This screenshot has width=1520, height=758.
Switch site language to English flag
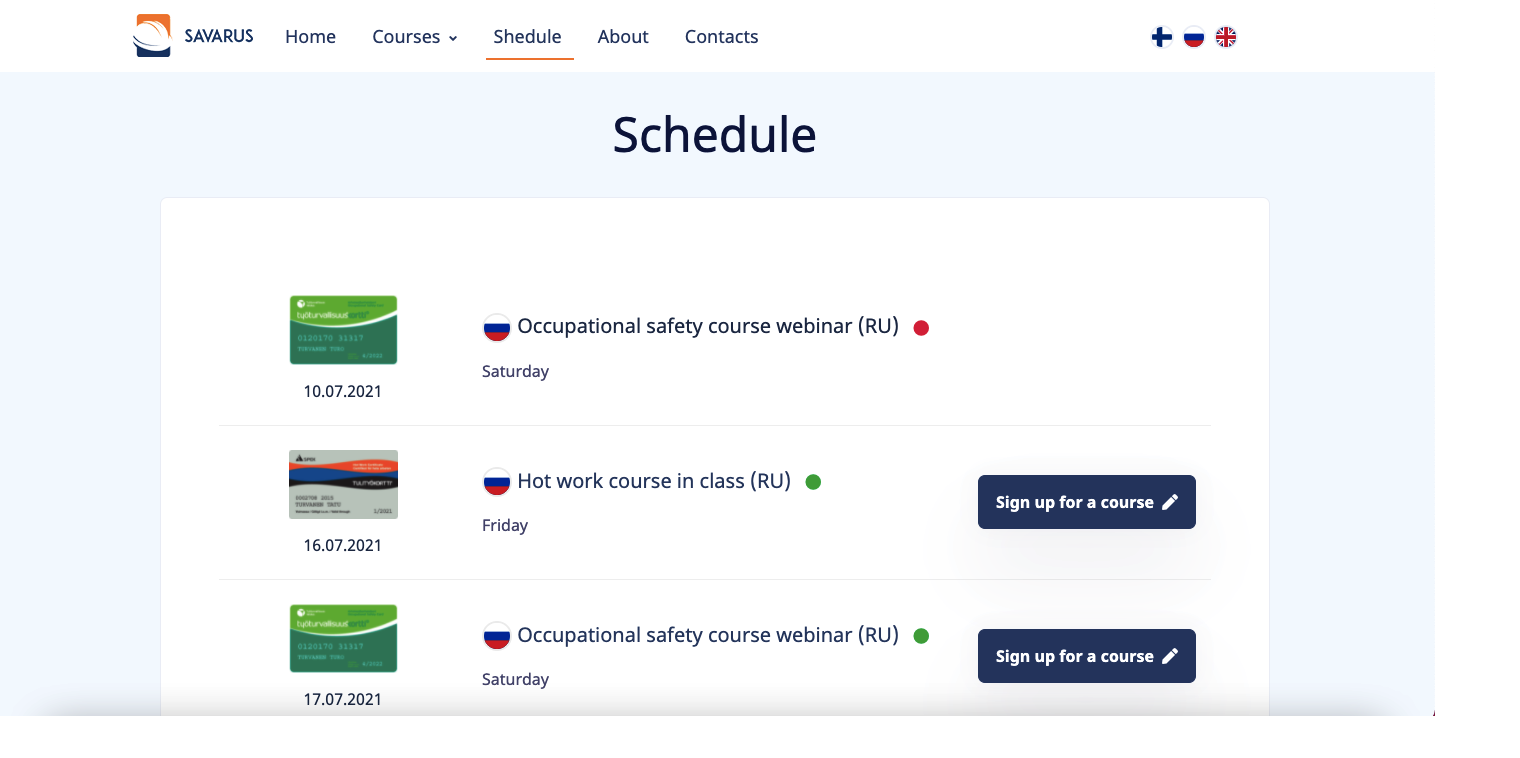pos(1225,37)
